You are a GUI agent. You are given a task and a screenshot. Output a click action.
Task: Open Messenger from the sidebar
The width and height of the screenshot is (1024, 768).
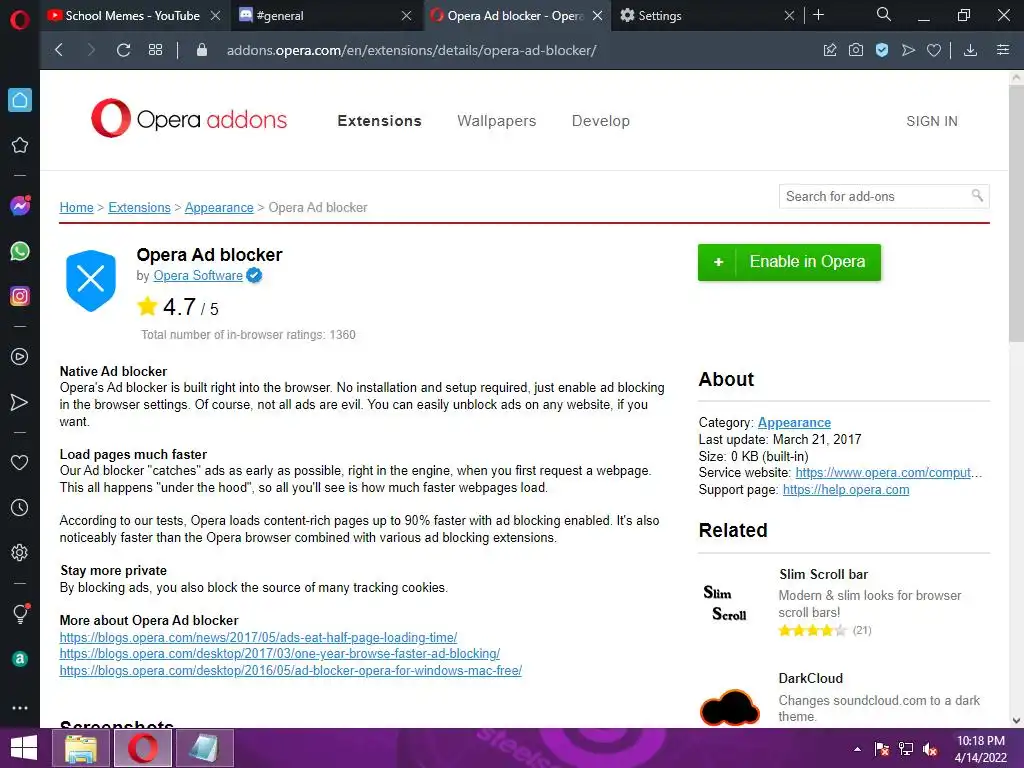click(20, 206)
